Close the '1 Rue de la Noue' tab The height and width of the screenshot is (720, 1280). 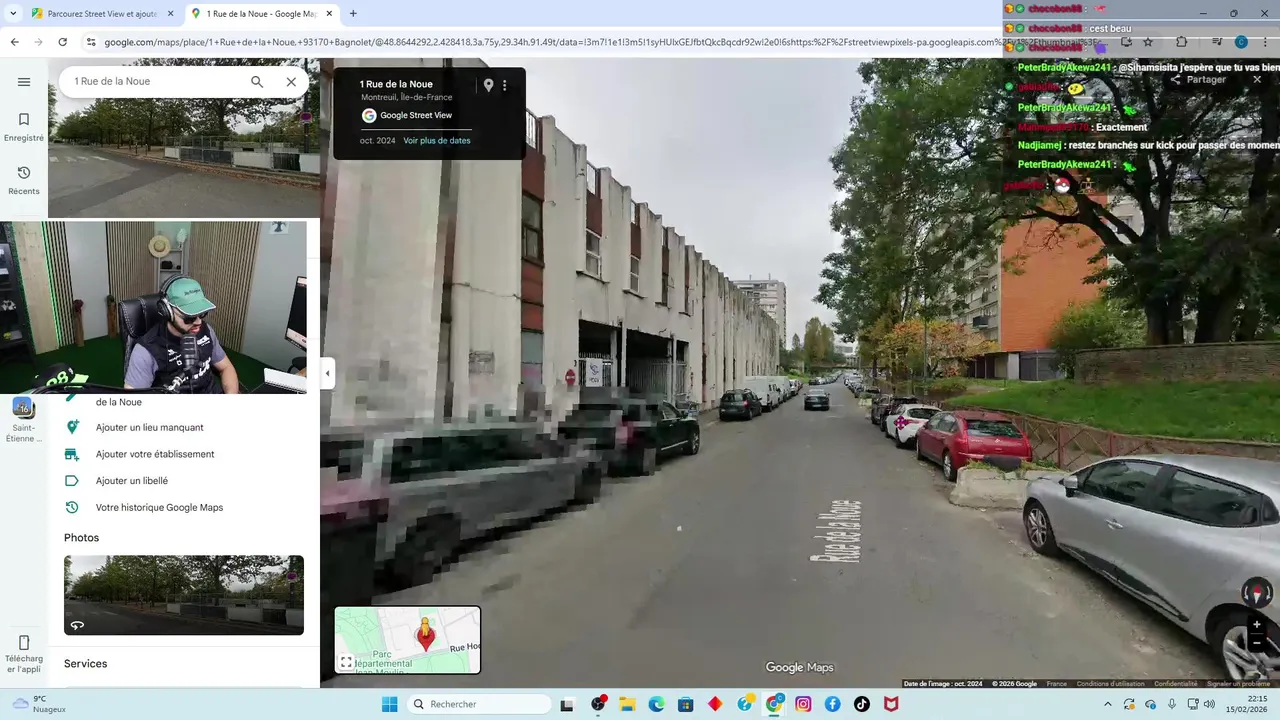tap(329, 14)
